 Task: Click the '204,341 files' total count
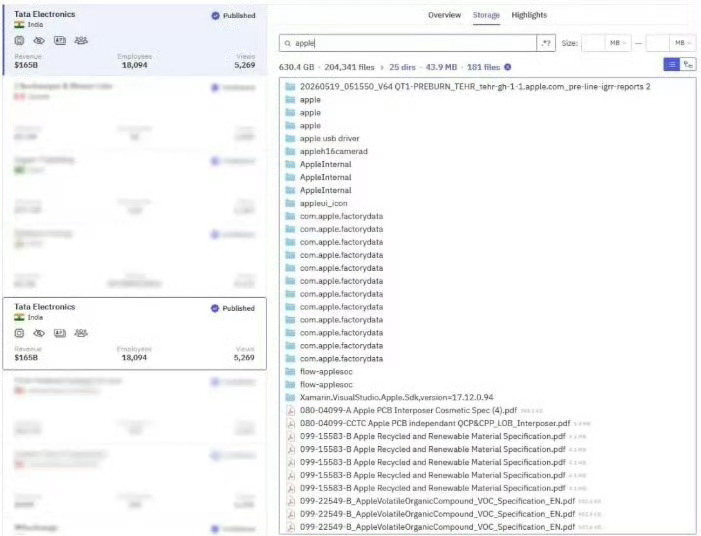tap(349, 67)
